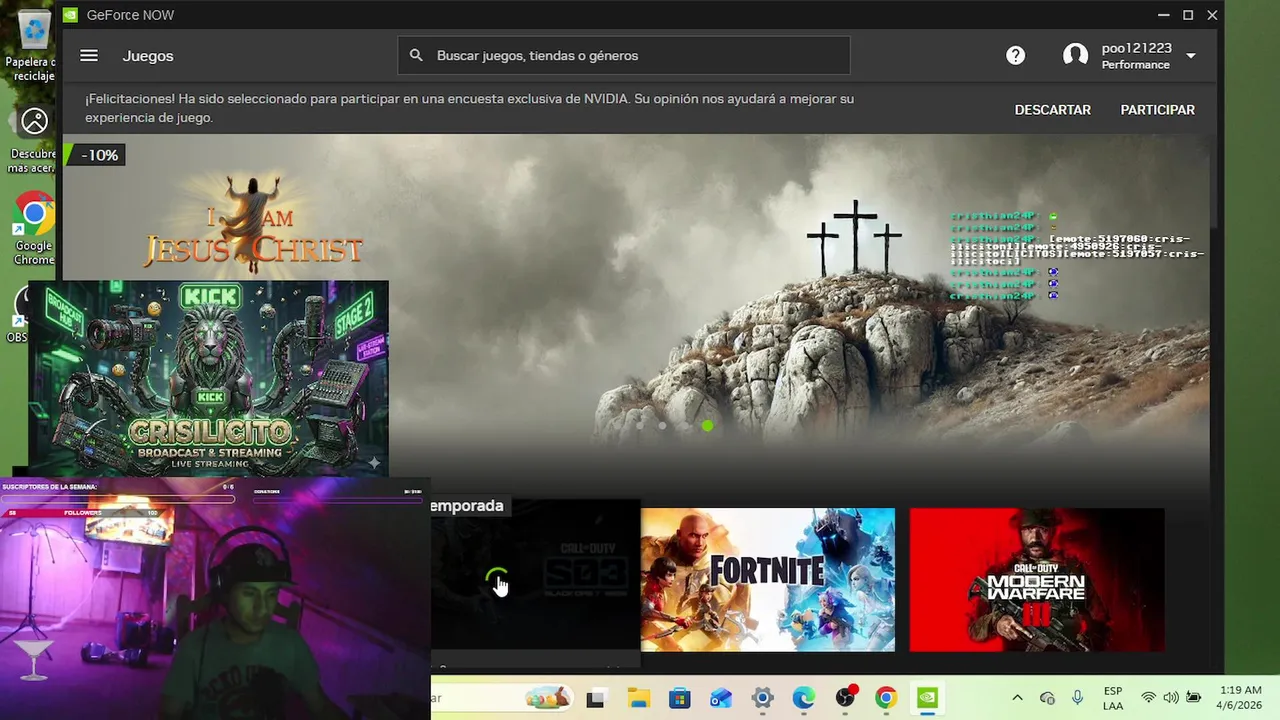Switch to OBS Studio in taskbar
Screen dimensions: 1280x720
click(x=846, y=698)
